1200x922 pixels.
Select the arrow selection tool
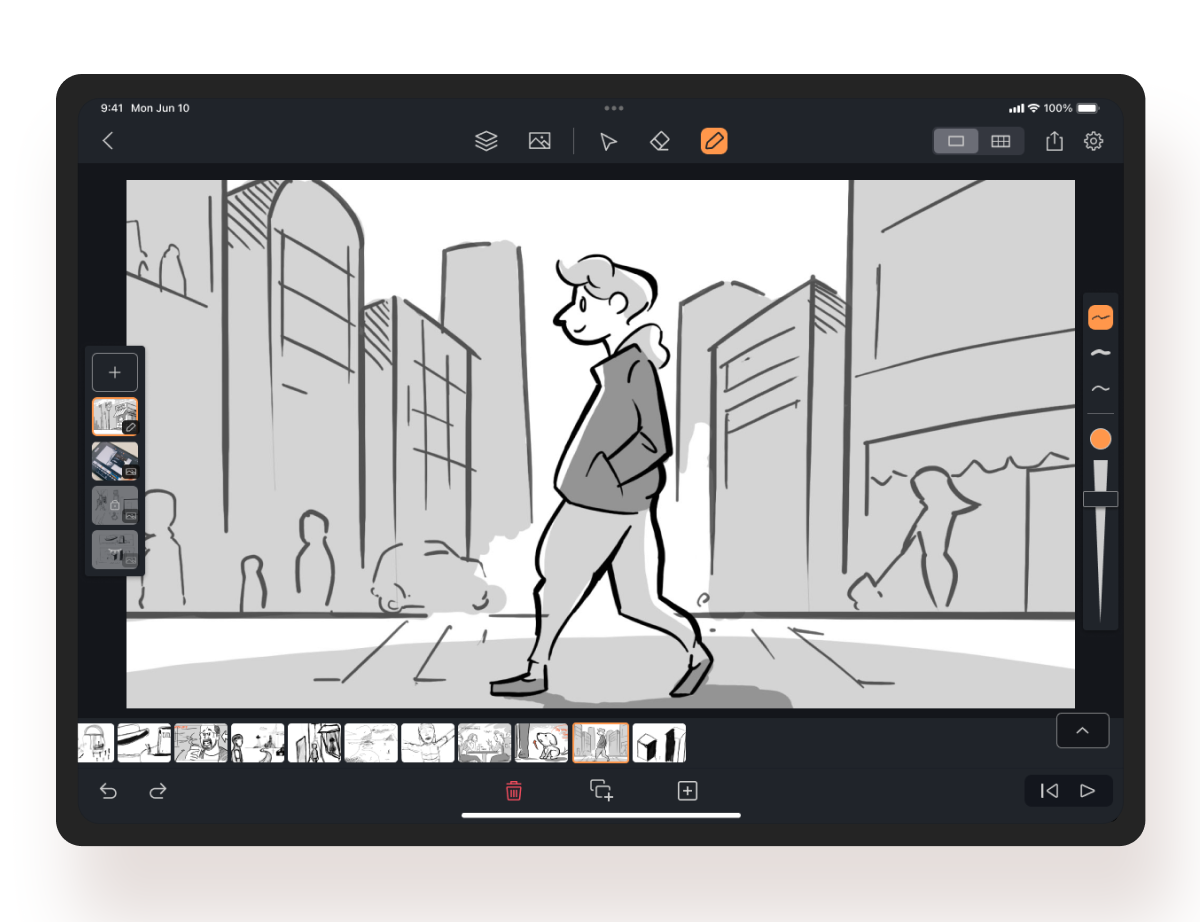pyautogui.click(x=608, y=141)
